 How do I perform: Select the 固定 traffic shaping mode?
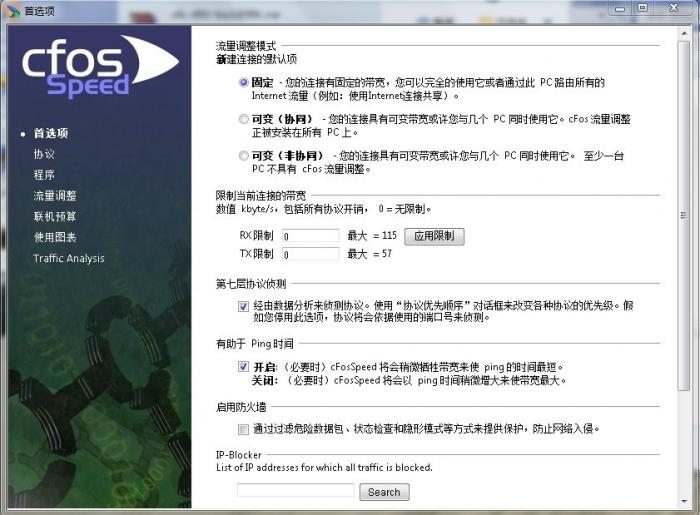click(244, 82)
